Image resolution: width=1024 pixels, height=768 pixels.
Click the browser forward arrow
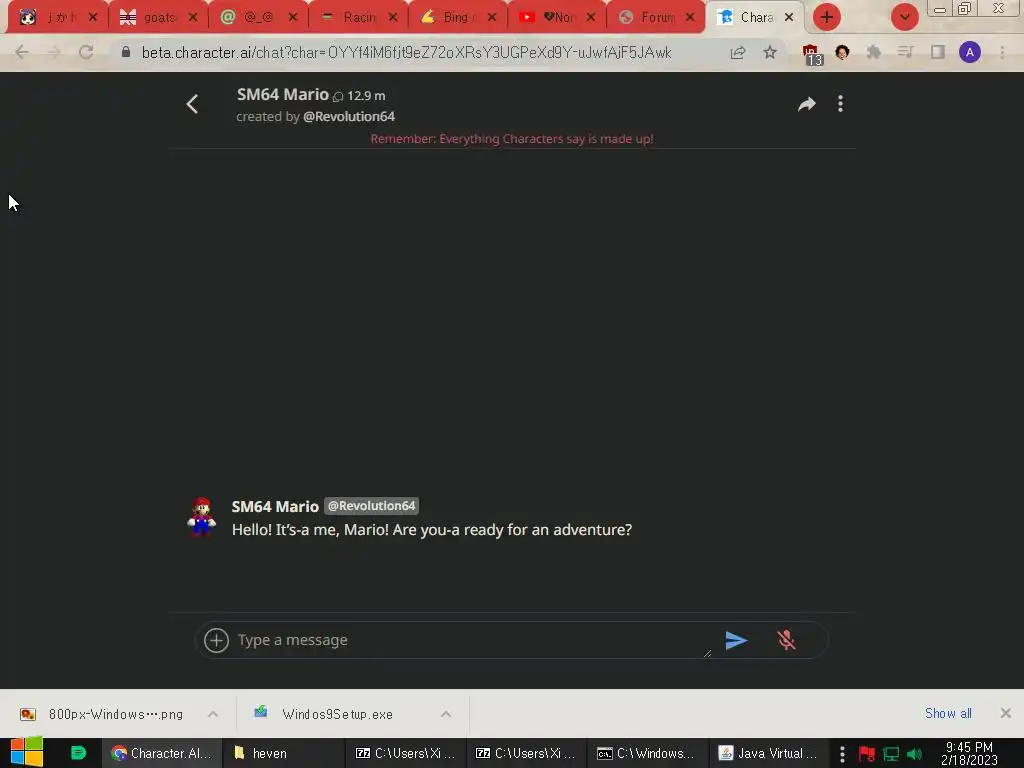(x=54, y=52)
